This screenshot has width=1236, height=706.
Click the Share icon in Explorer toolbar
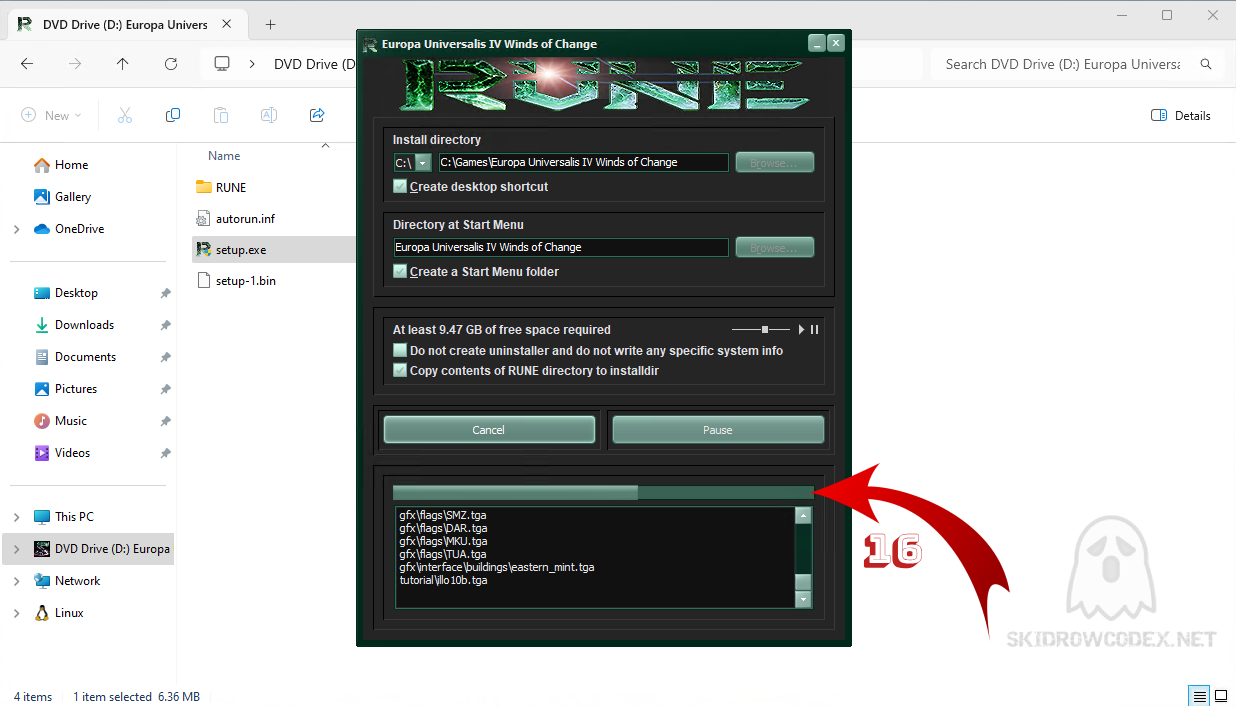[317, 115]
